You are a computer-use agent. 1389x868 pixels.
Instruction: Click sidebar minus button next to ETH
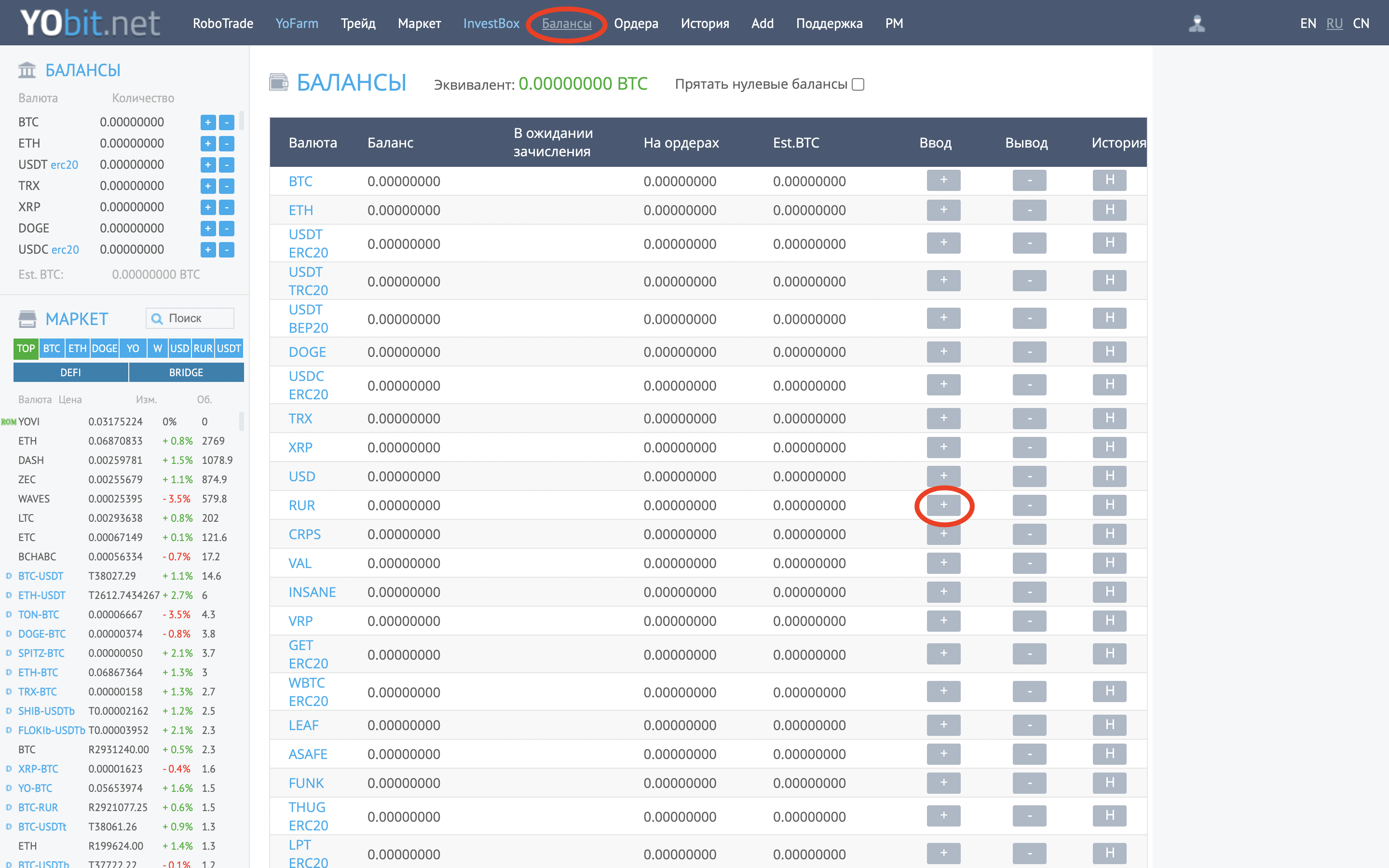point(227,144)
